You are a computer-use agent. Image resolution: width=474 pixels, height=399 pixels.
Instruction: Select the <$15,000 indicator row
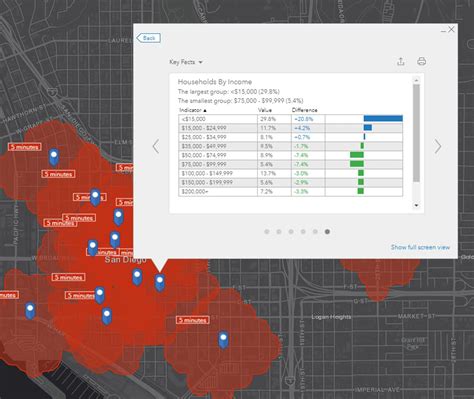coord(290,119)
